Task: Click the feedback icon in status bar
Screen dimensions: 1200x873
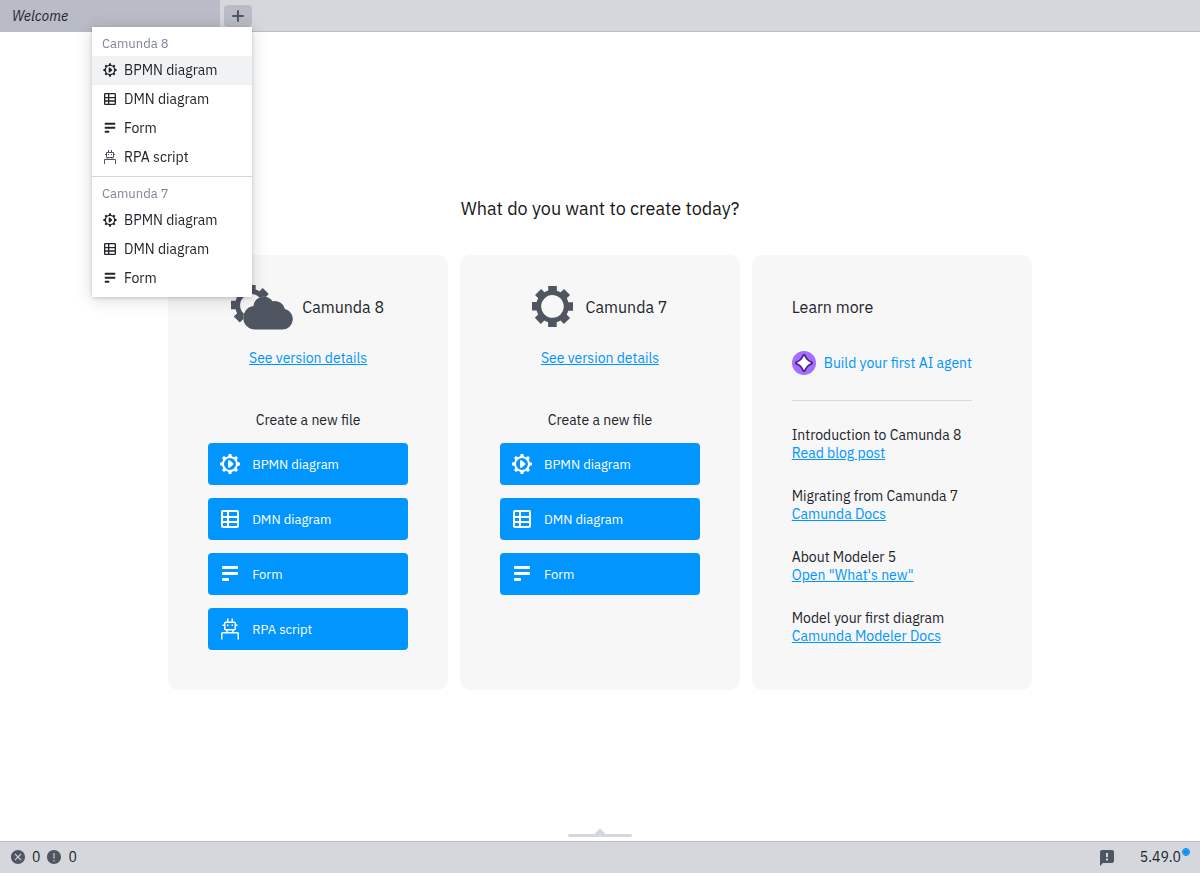Action: pyautogui.click(x=1107, y=857)
